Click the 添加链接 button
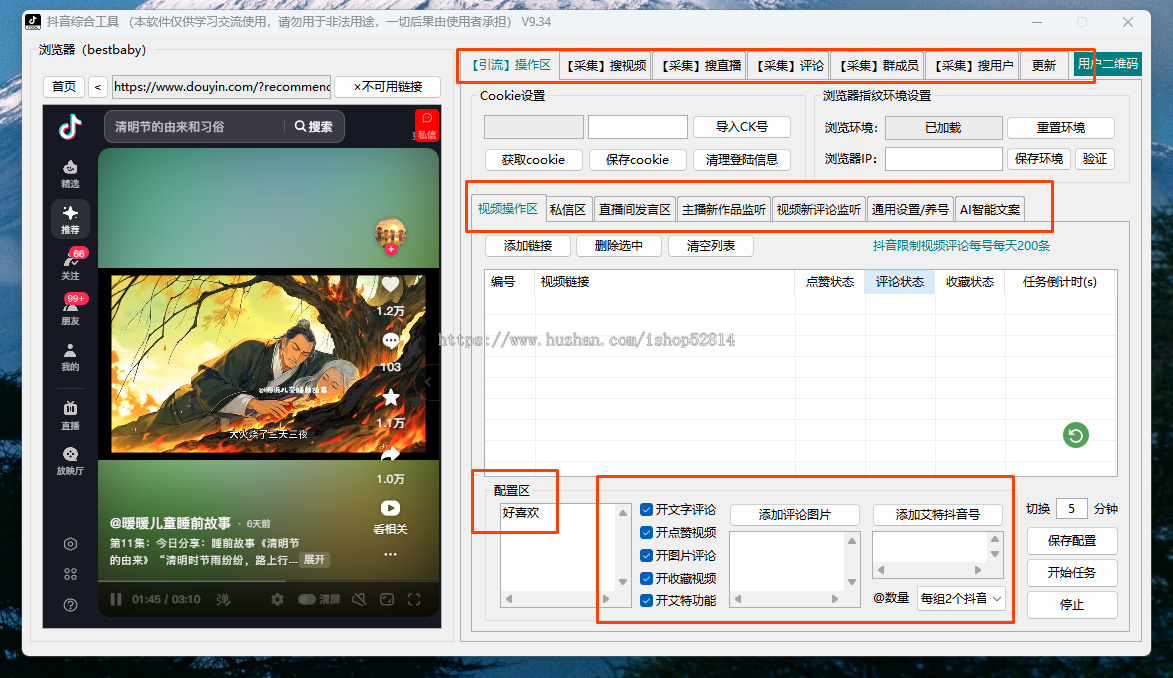 point(527,245)
